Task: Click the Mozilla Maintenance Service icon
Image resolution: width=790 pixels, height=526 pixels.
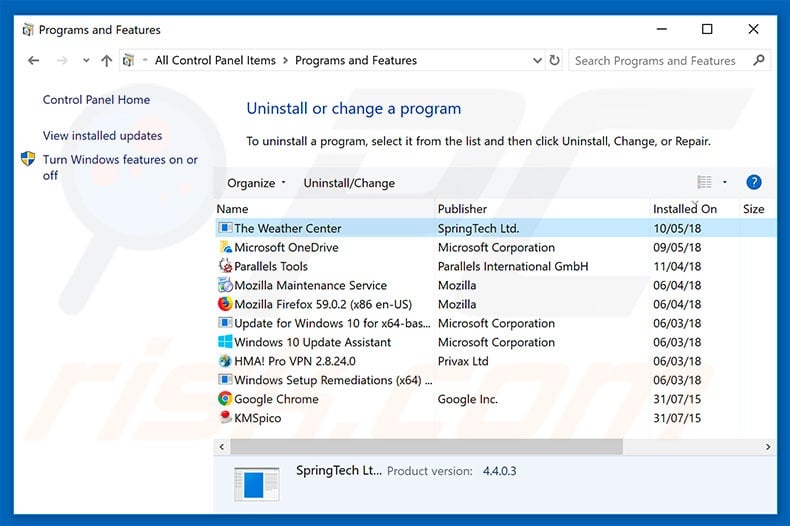Action: [x=225, y=285]
